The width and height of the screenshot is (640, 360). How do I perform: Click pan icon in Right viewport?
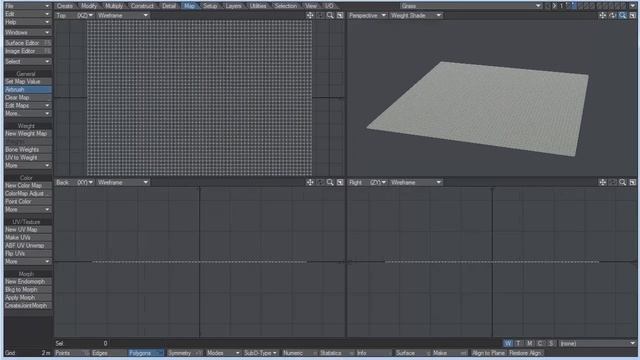(602, 182)
